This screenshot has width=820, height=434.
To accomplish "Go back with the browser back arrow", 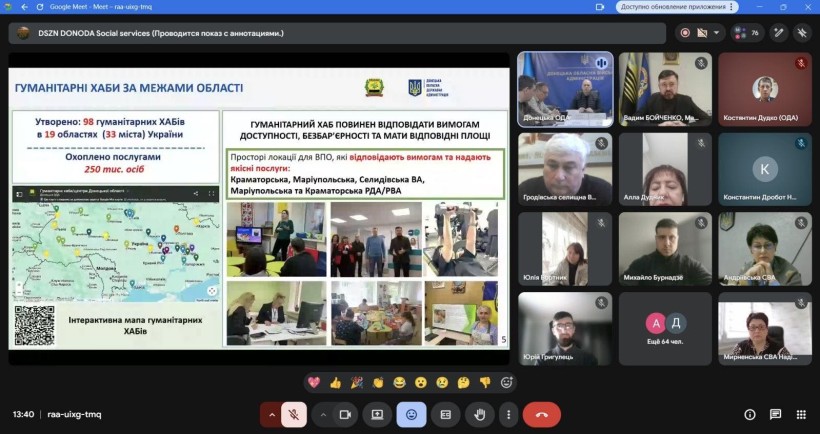I will click(x=25, y=7).
